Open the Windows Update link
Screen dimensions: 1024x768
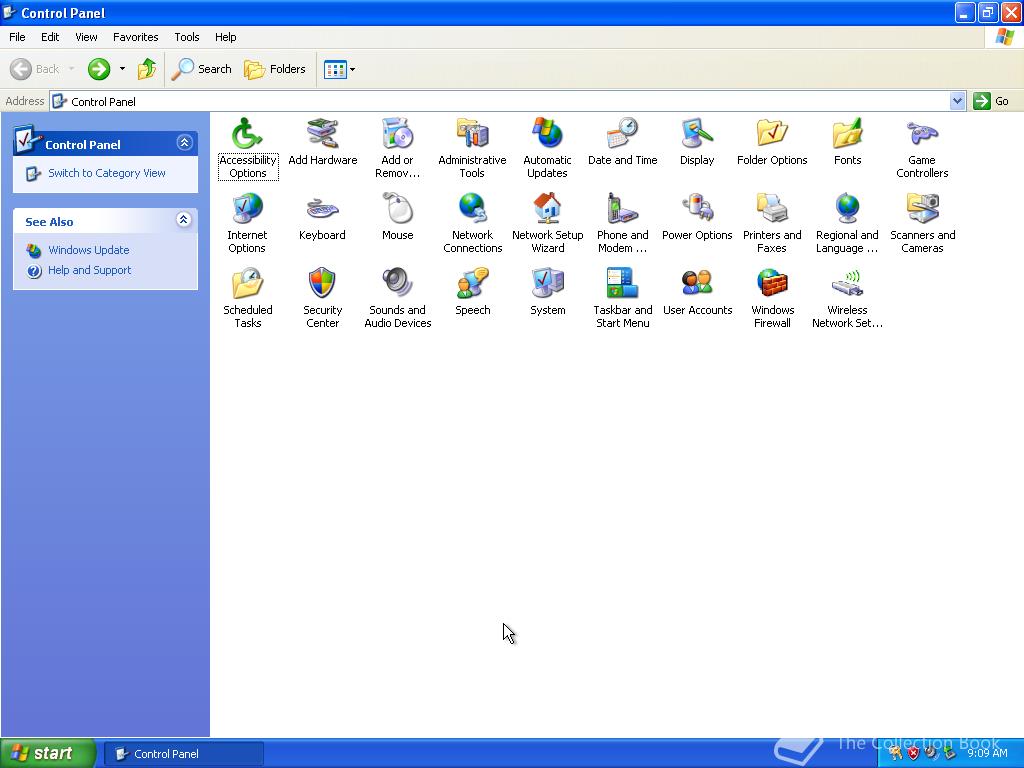(x=88, y=250)
